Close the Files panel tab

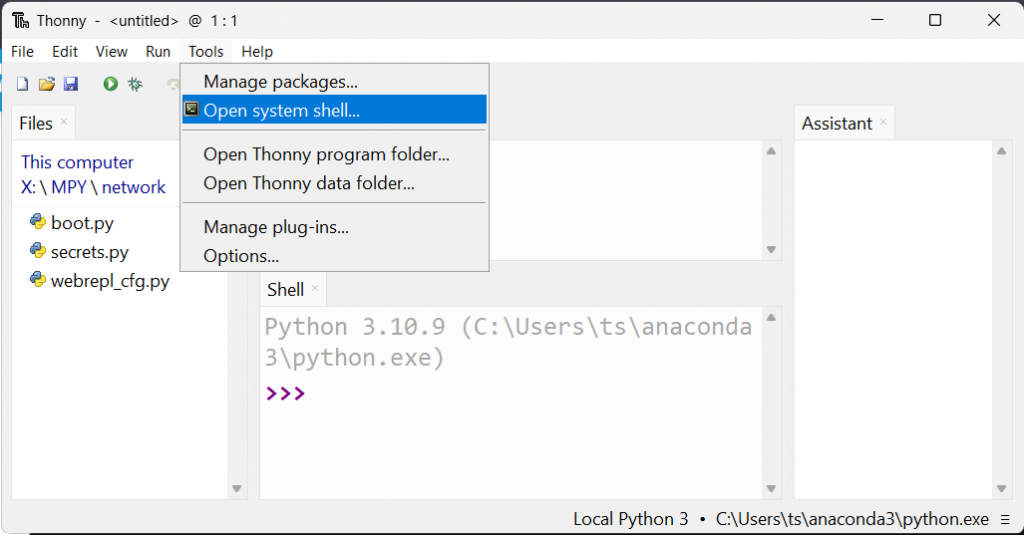[x=64, y=122]
